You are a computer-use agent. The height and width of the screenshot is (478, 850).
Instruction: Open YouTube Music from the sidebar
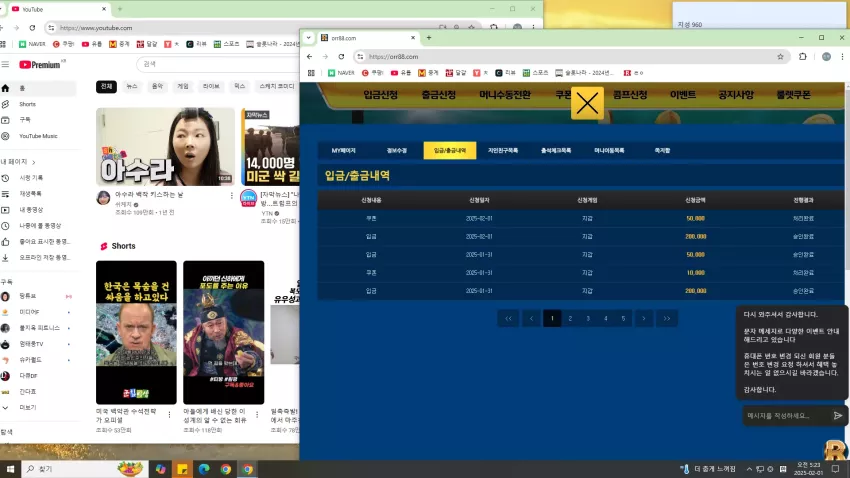click(x=38, y=136)
